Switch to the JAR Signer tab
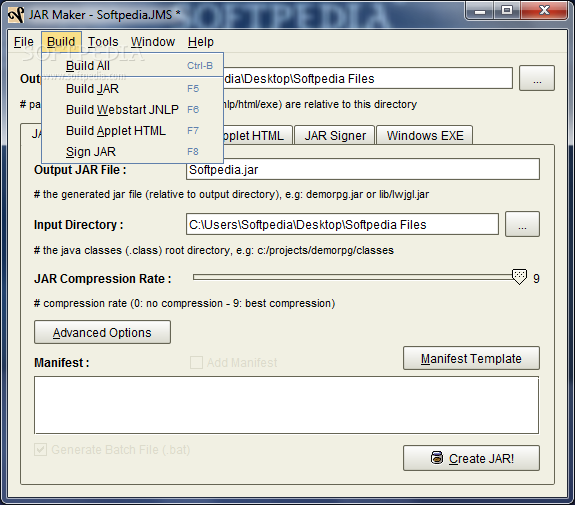The height and width of the screenshot is (505, 575). (334, 135)
